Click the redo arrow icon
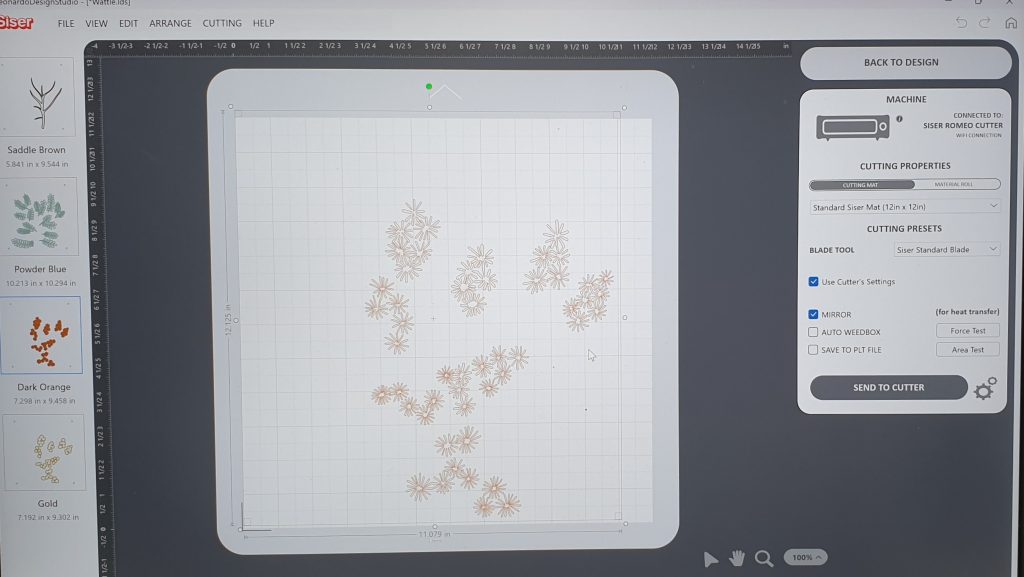The height and width of the screenshot is (577, 1024). 985,22
